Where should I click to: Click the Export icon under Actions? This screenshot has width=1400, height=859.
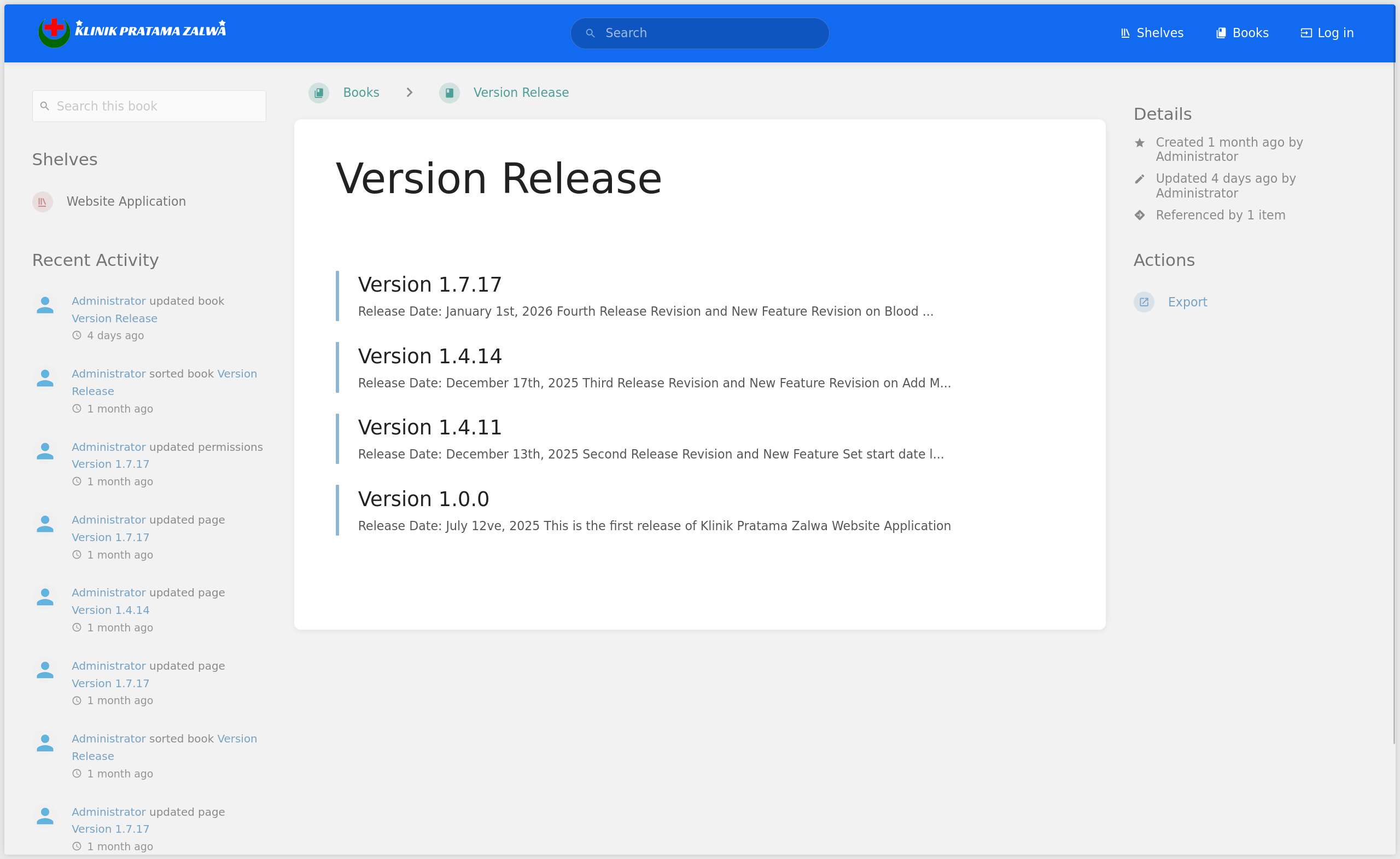[1144, 302]
